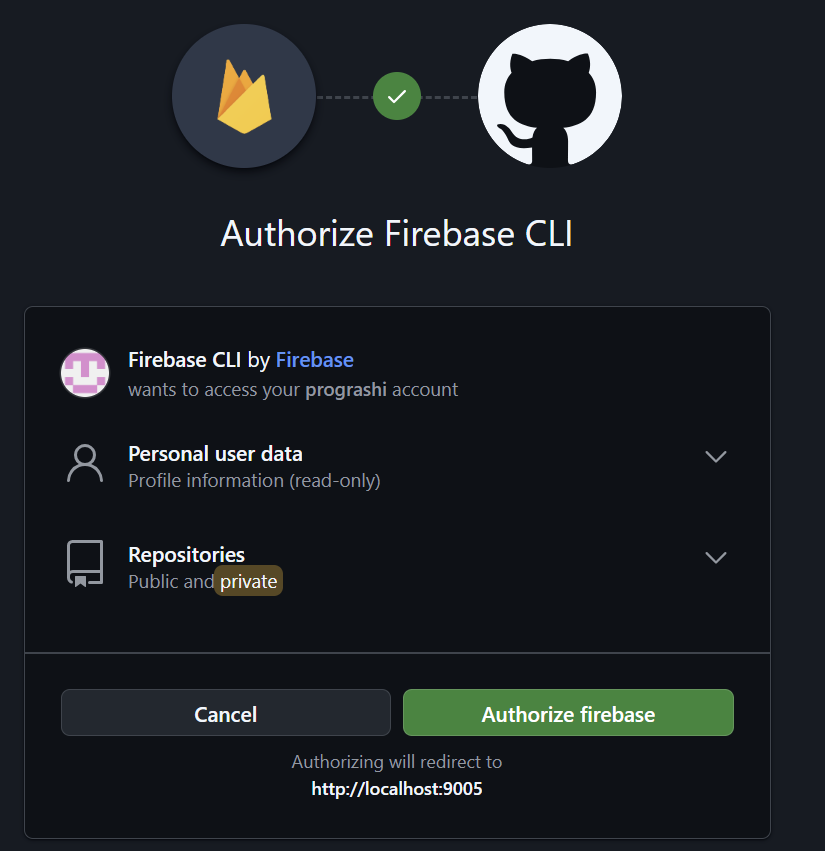Click the repository book icon
This screenshot has width=825, height=851.
tap(85, 564)
